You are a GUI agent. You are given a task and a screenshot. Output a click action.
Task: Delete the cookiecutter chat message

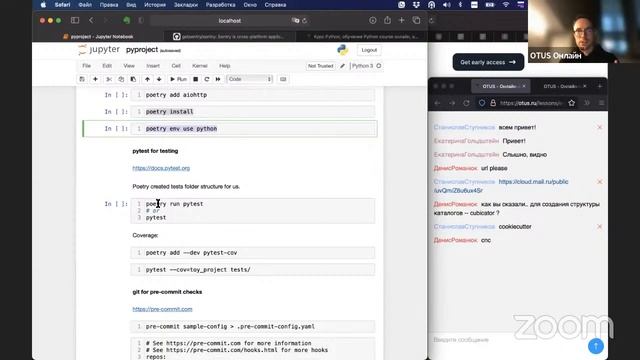coord(599,227)
